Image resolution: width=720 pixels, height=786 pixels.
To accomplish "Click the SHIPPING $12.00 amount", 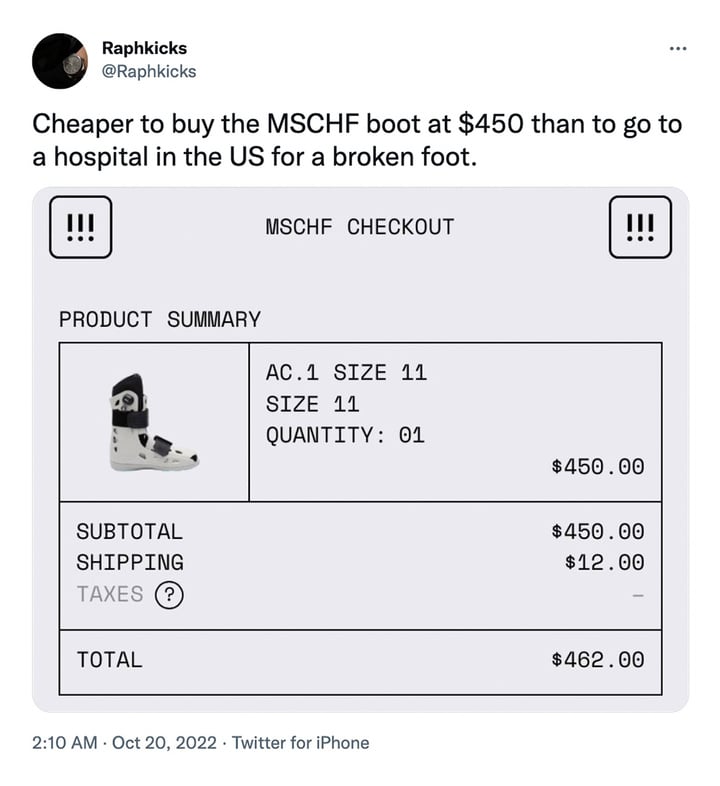I will click(x=604, y=562).
